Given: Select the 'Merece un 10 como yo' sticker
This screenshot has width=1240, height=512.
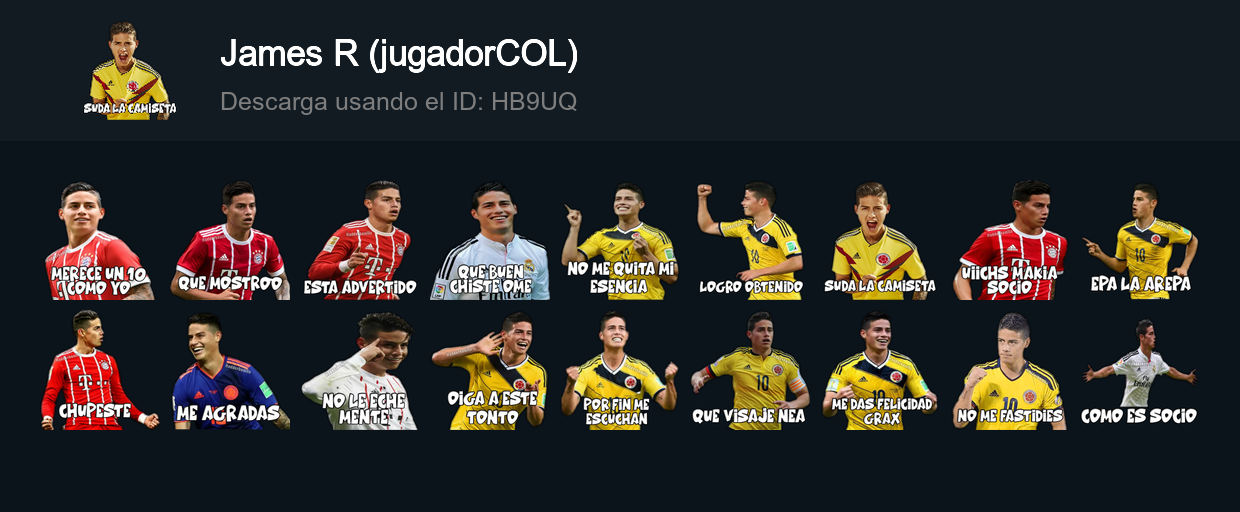Looking at the screenshot, I should point(99,241).
